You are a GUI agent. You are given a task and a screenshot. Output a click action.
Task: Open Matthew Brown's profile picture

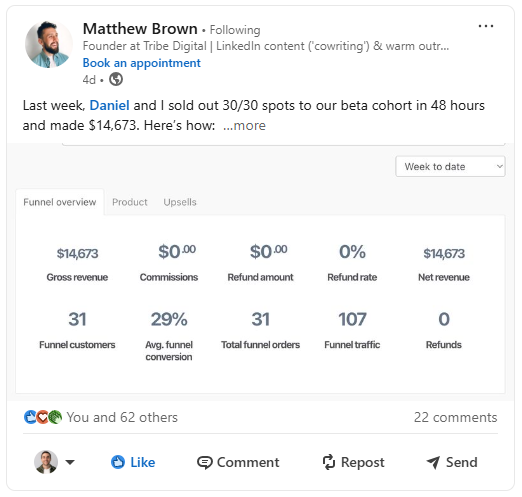49,44
